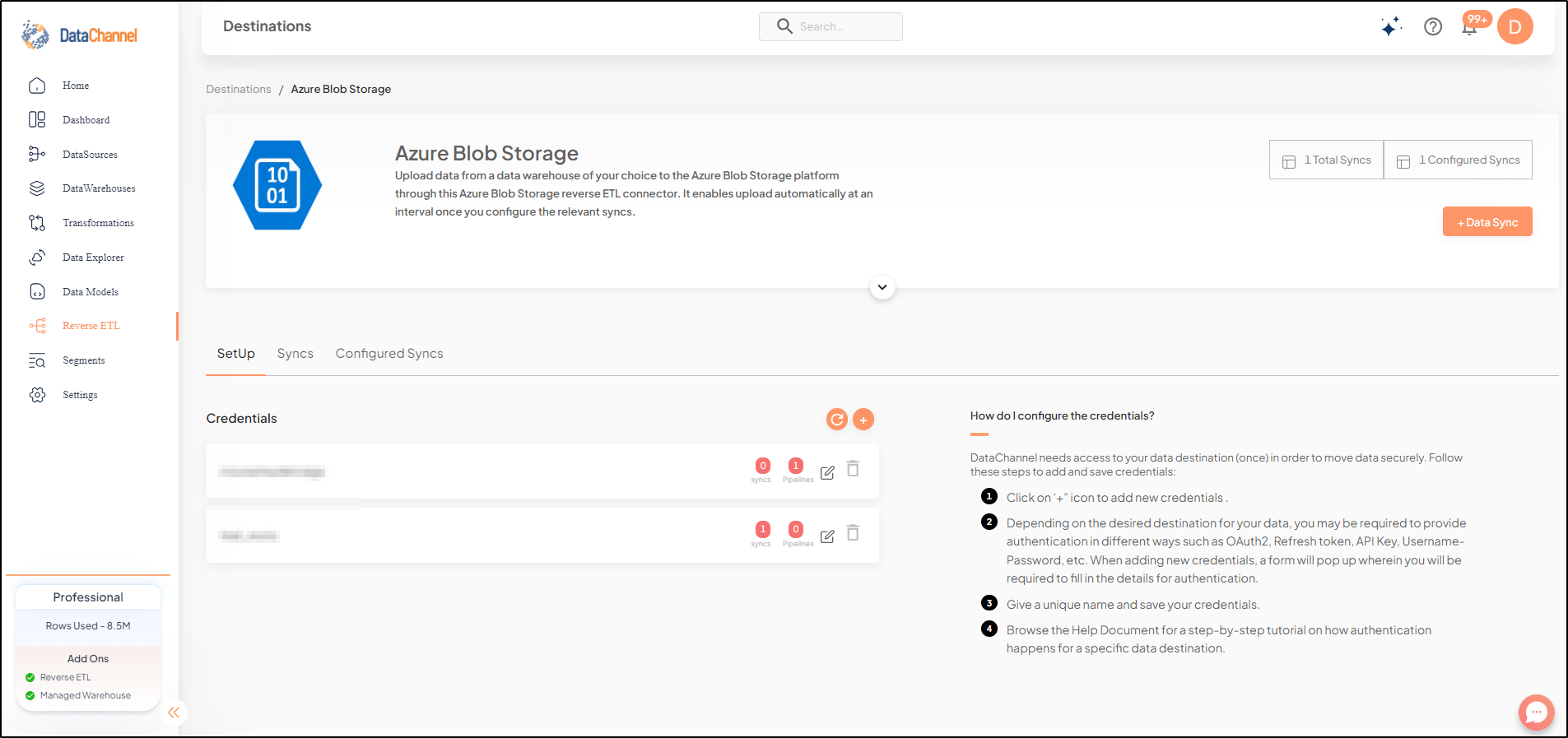Click "How do I configure the credentials?" heading
Image resolution: width=1568 pixels, height=738 pixels.
coord(1062,416)
